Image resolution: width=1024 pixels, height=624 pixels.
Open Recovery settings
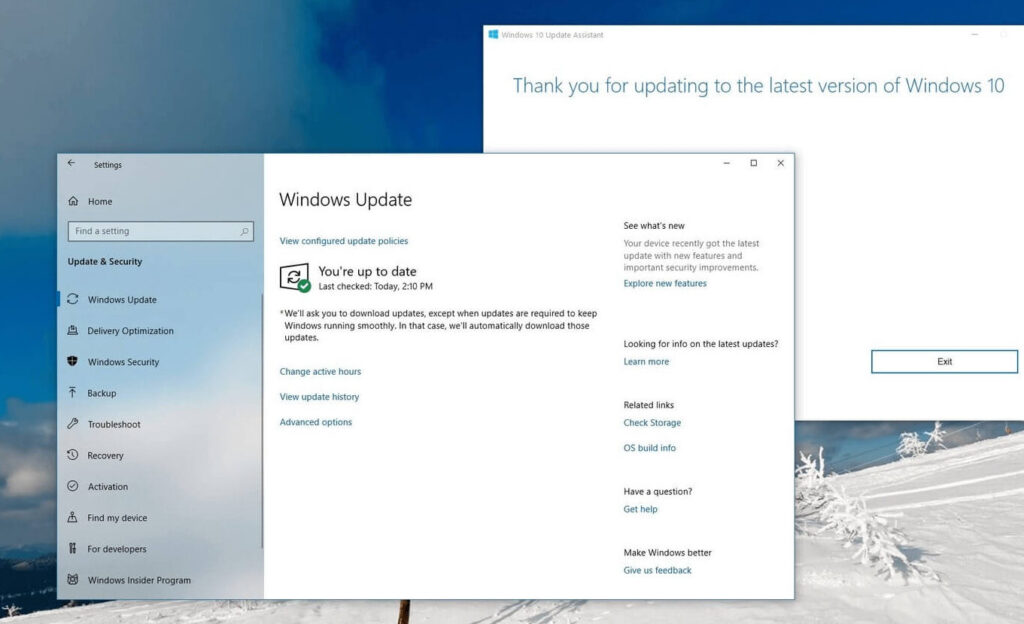105,455
